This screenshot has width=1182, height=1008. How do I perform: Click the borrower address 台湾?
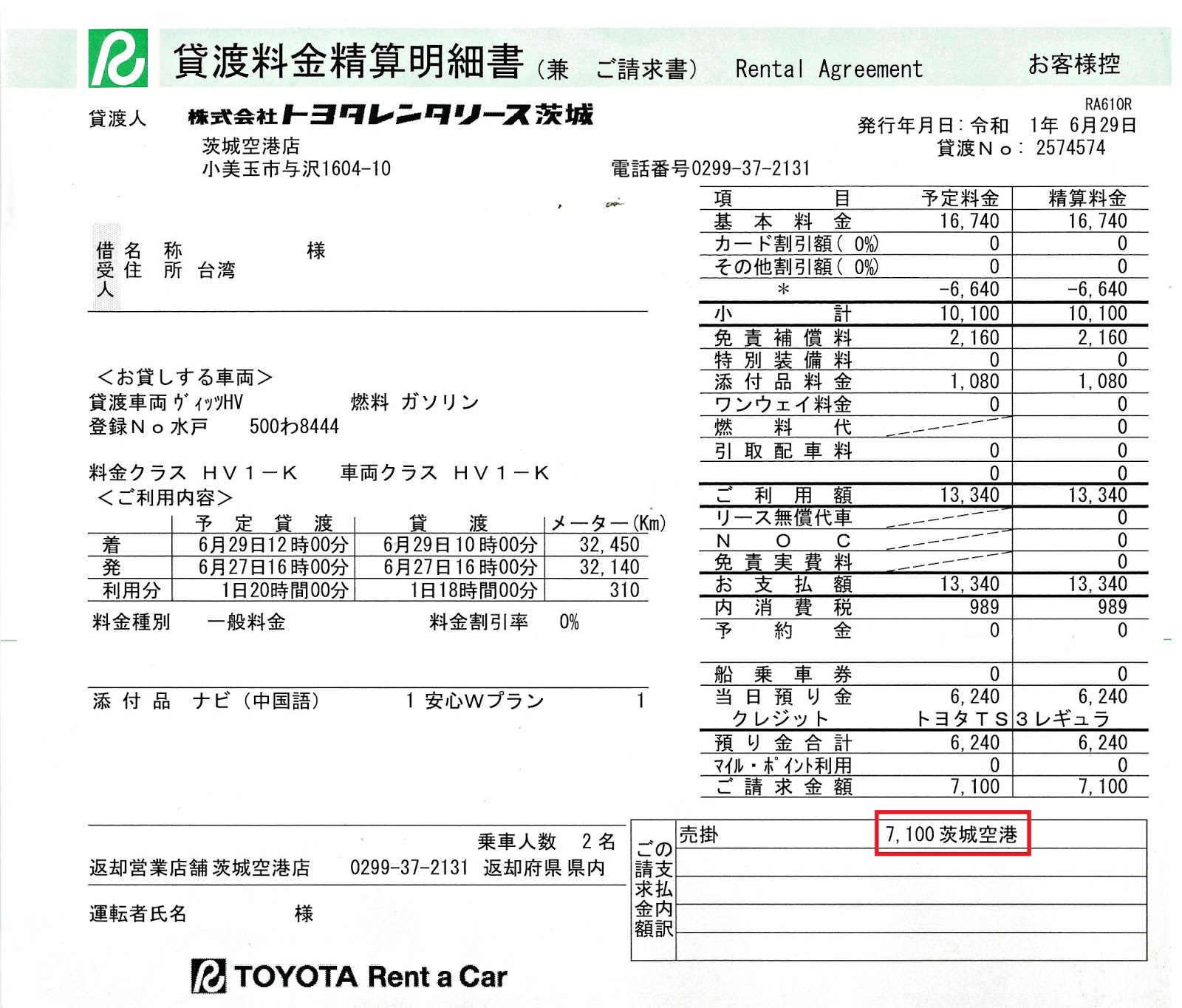point(216,270)
